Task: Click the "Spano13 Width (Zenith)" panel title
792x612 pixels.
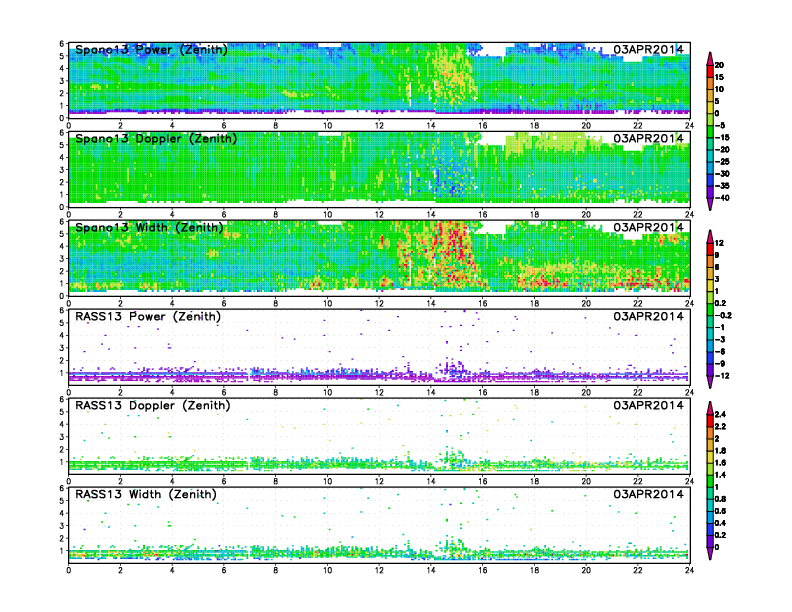Action: click(x=149, y=227)
